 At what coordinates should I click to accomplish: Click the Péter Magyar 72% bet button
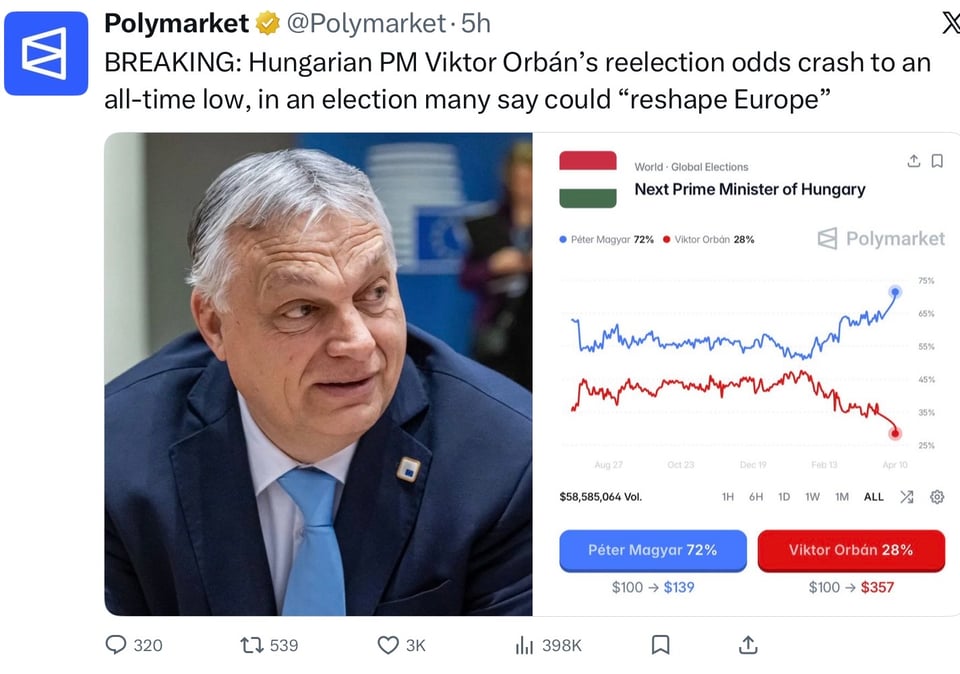(653, 550)
